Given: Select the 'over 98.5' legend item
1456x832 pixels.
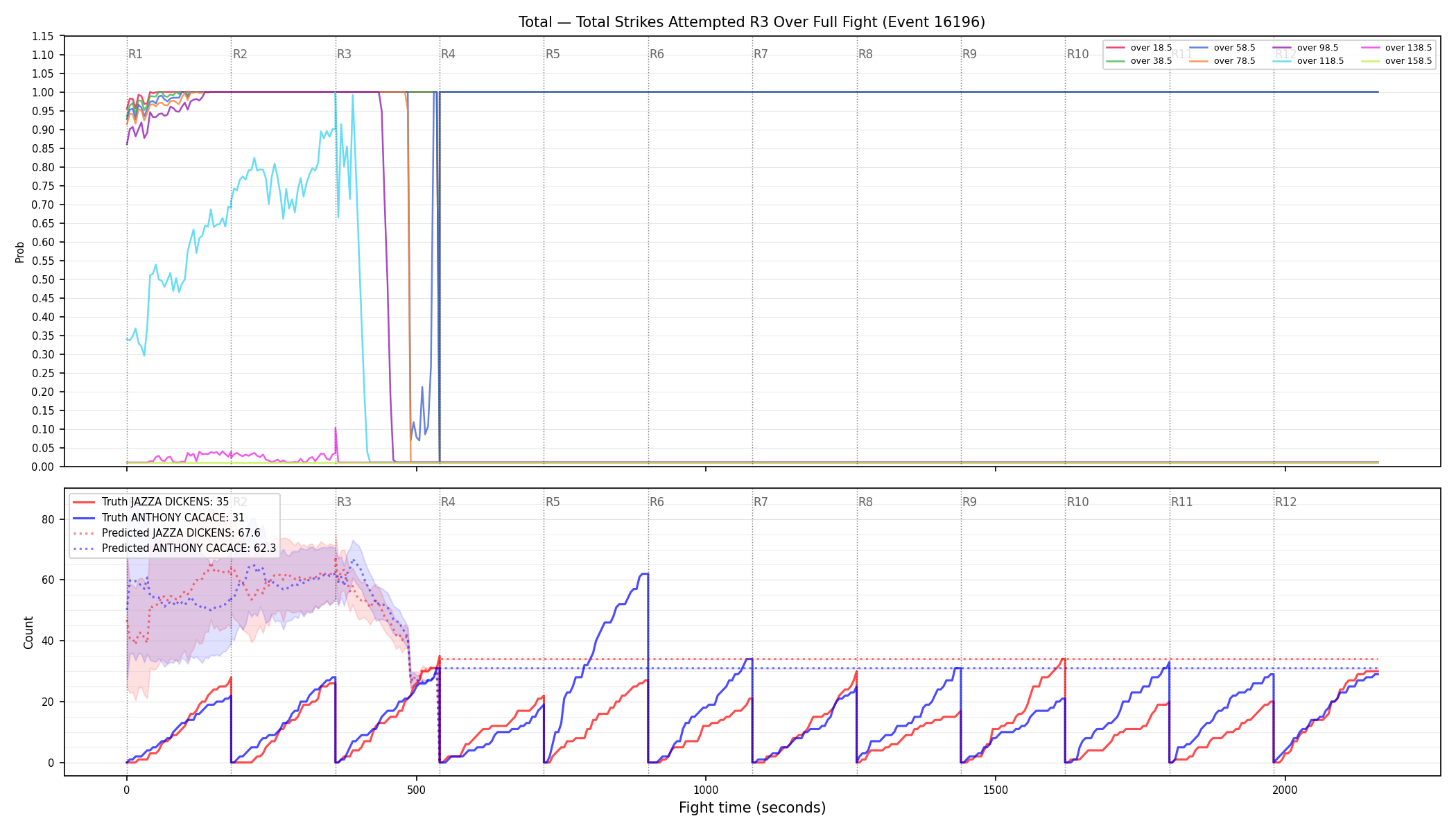Looking at the screenshot, I should 1306,48.
